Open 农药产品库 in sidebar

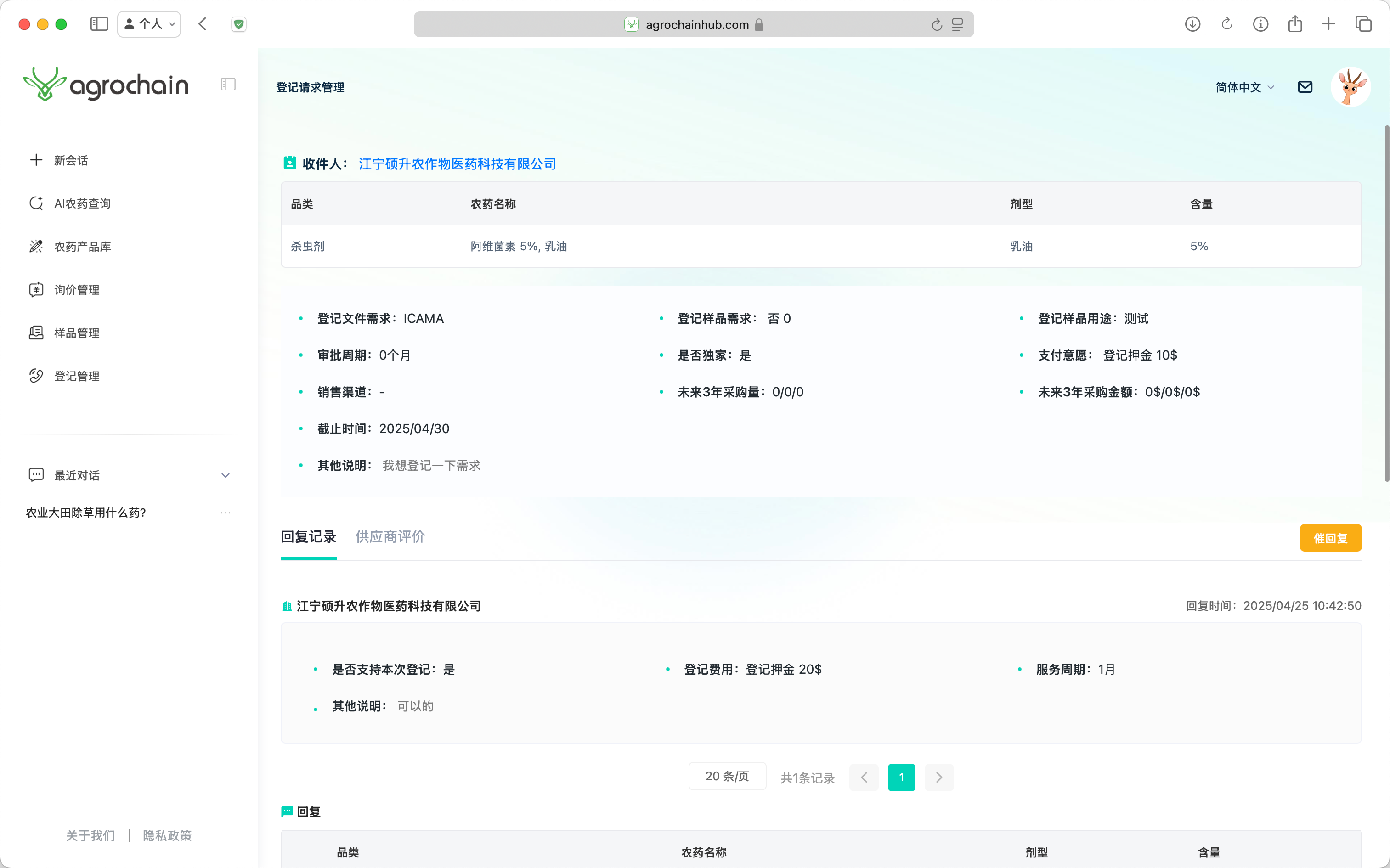click(x=82, y=246)
